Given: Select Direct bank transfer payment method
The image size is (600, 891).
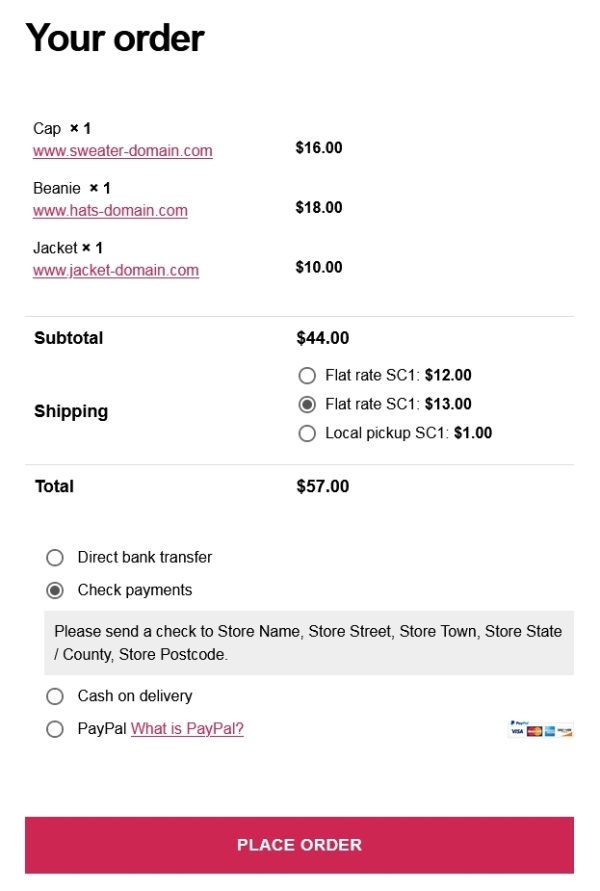Looking at the screenshot, I should click(55, 558).
